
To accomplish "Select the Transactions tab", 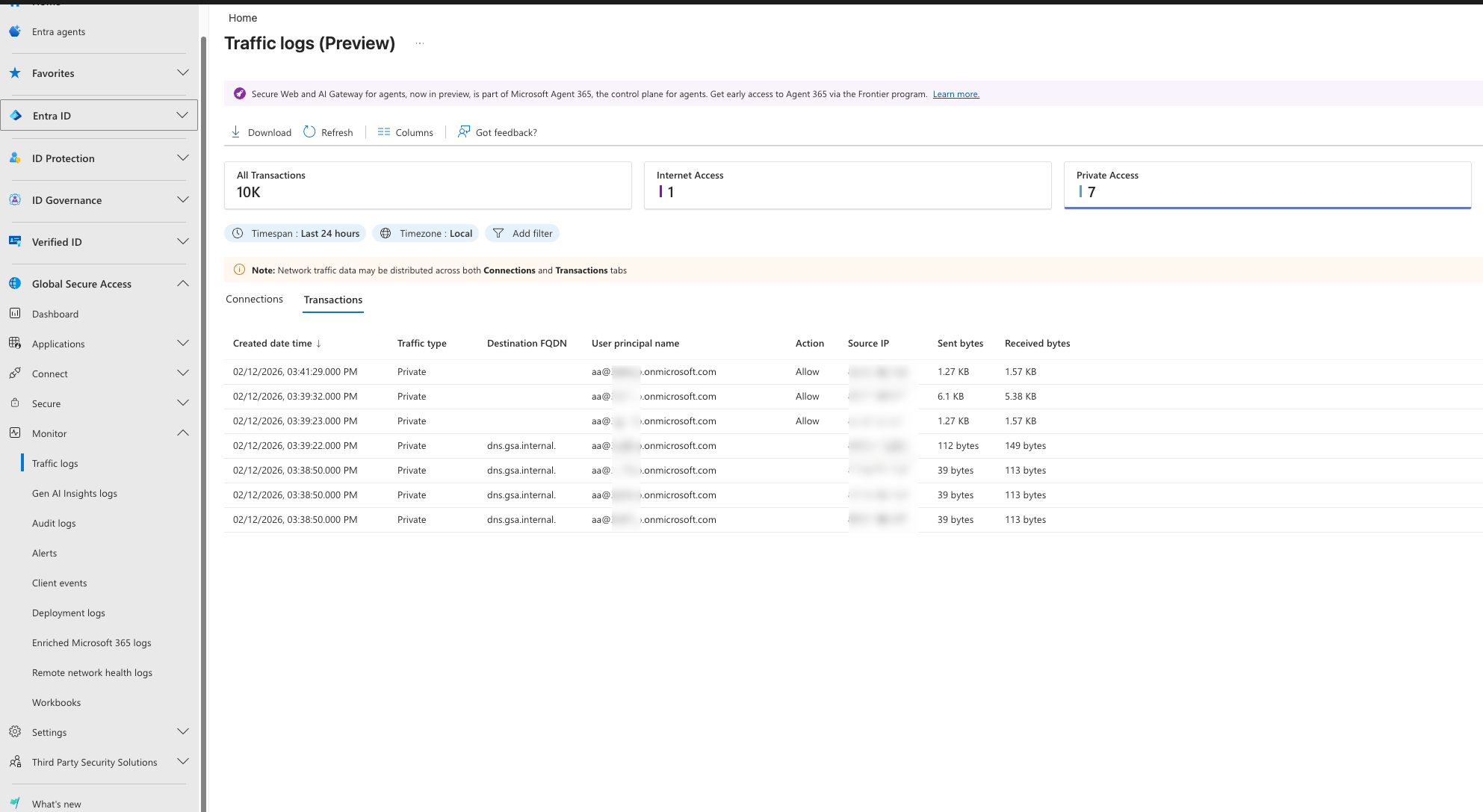I will [x=333, y=300].
